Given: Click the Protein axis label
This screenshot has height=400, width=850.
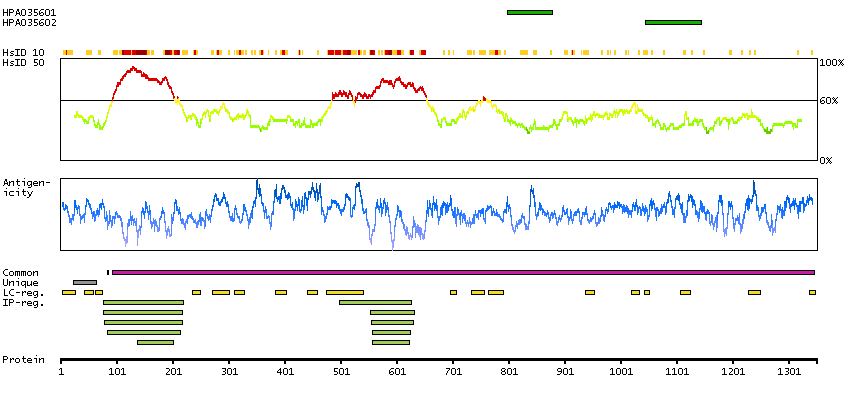Looking at the screenshot, I should (22, 359).
